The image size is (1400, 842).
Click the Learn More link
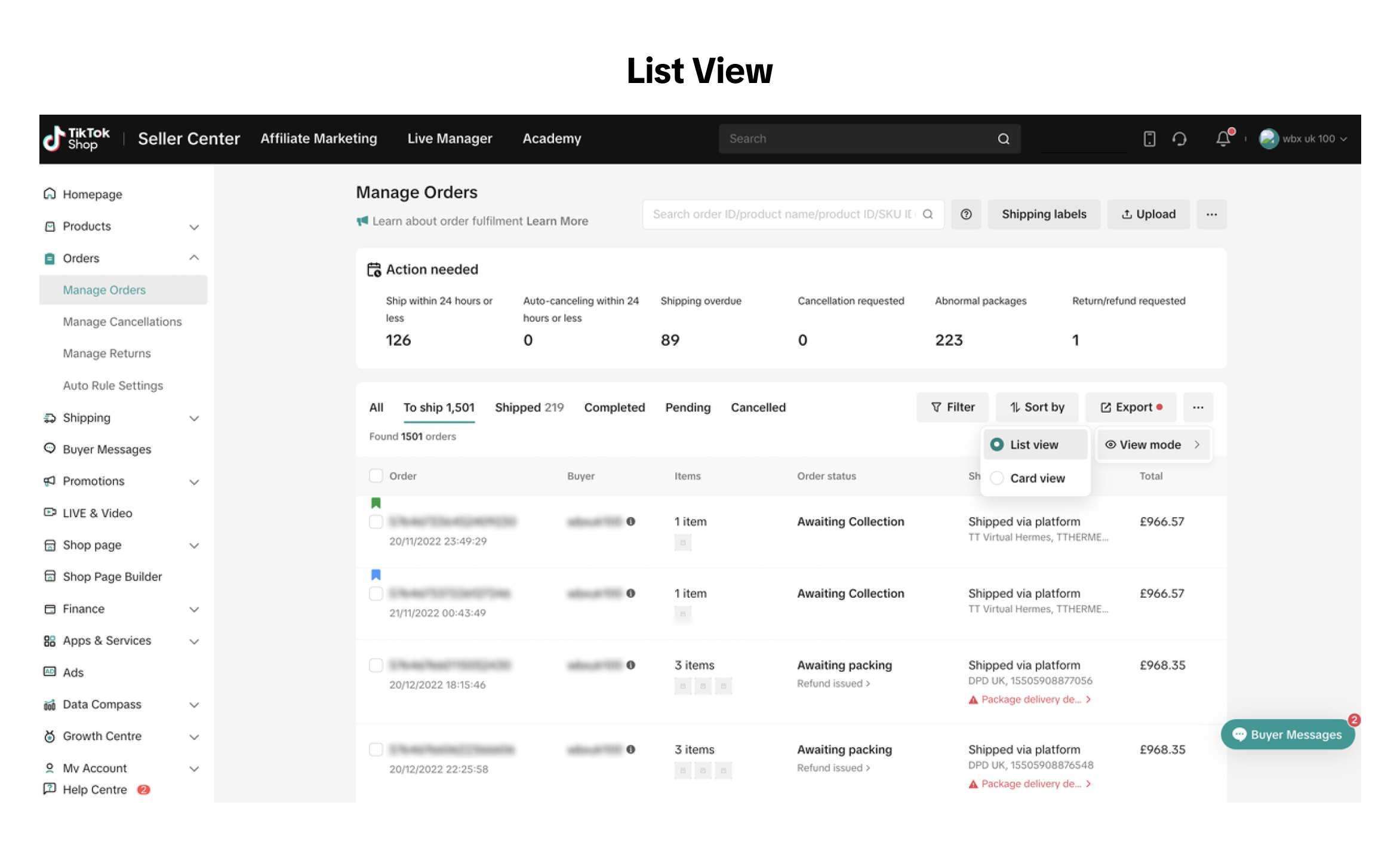[557, 221]
